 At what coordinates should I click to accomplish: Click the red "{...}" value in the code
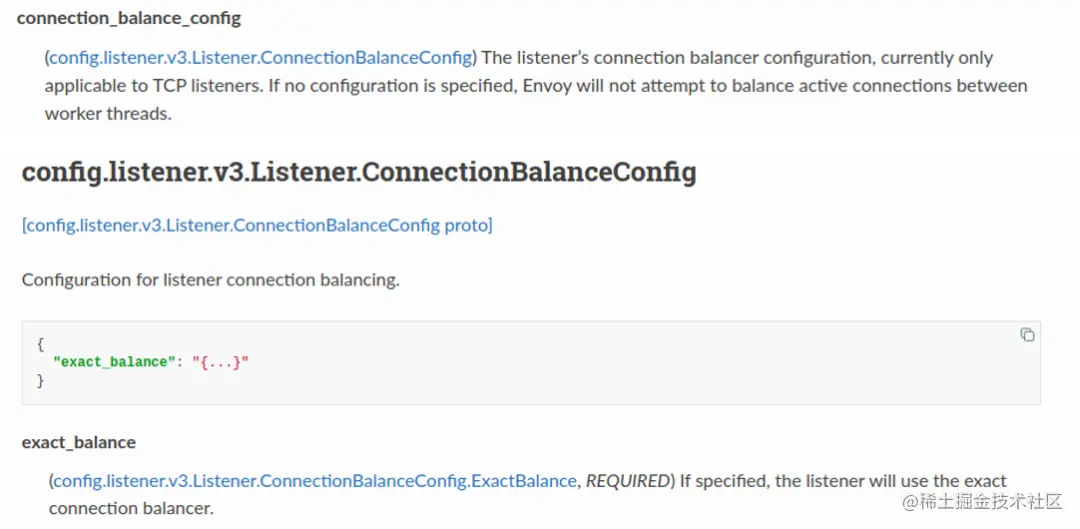220,362
